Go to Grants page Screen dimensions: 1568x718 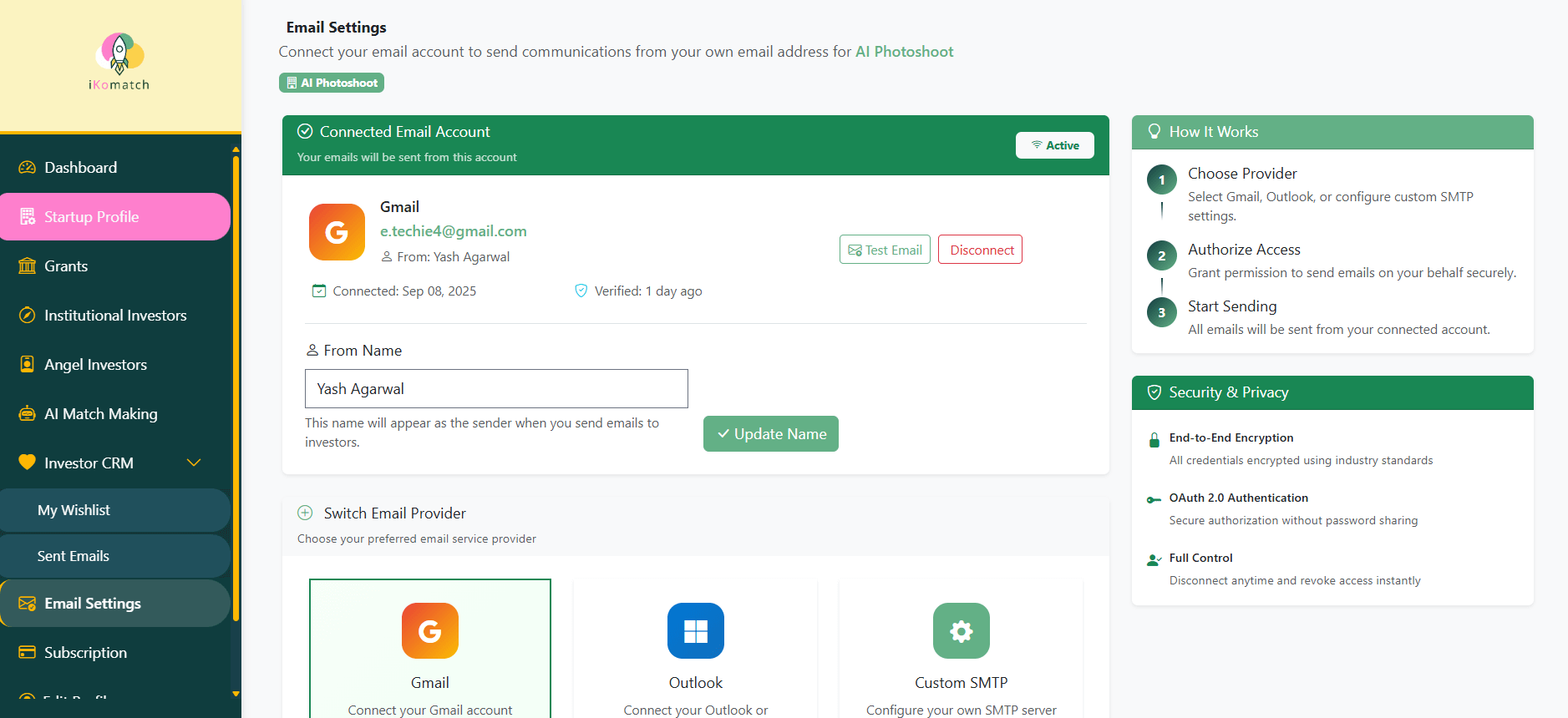tap(115, 265)
